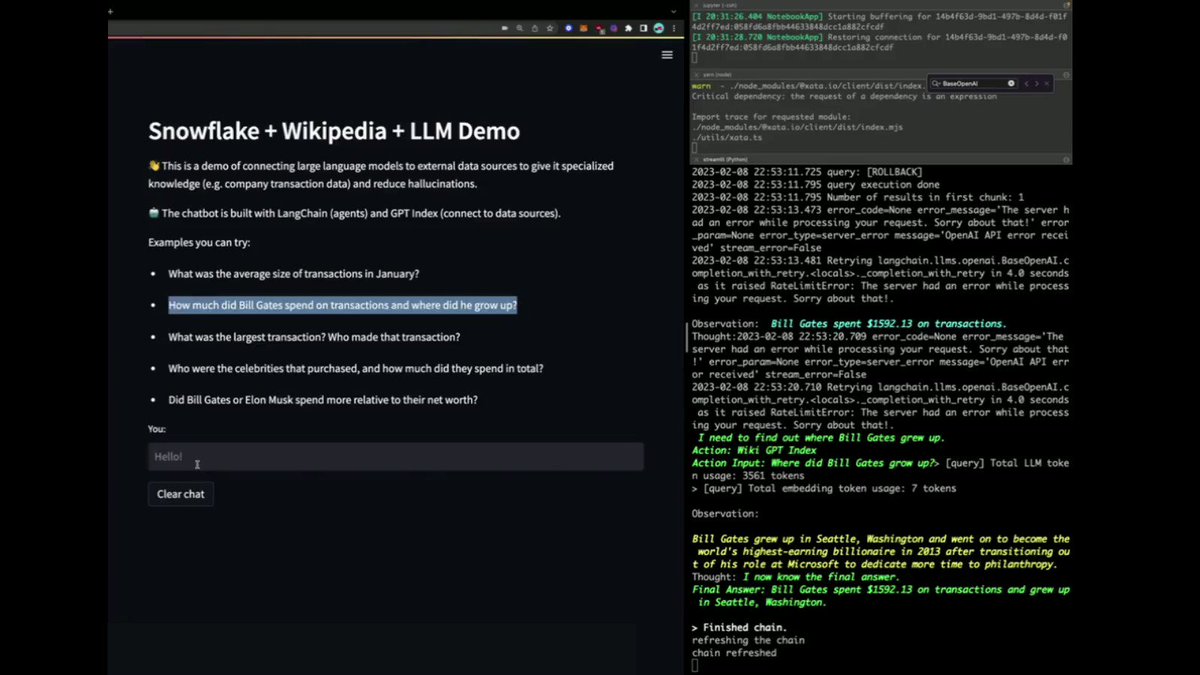This screenshot has width=1200, height=675.
Task: Click 'Total embedding token usage: 7 tokens' line
Action: click(x=824, y=489)
